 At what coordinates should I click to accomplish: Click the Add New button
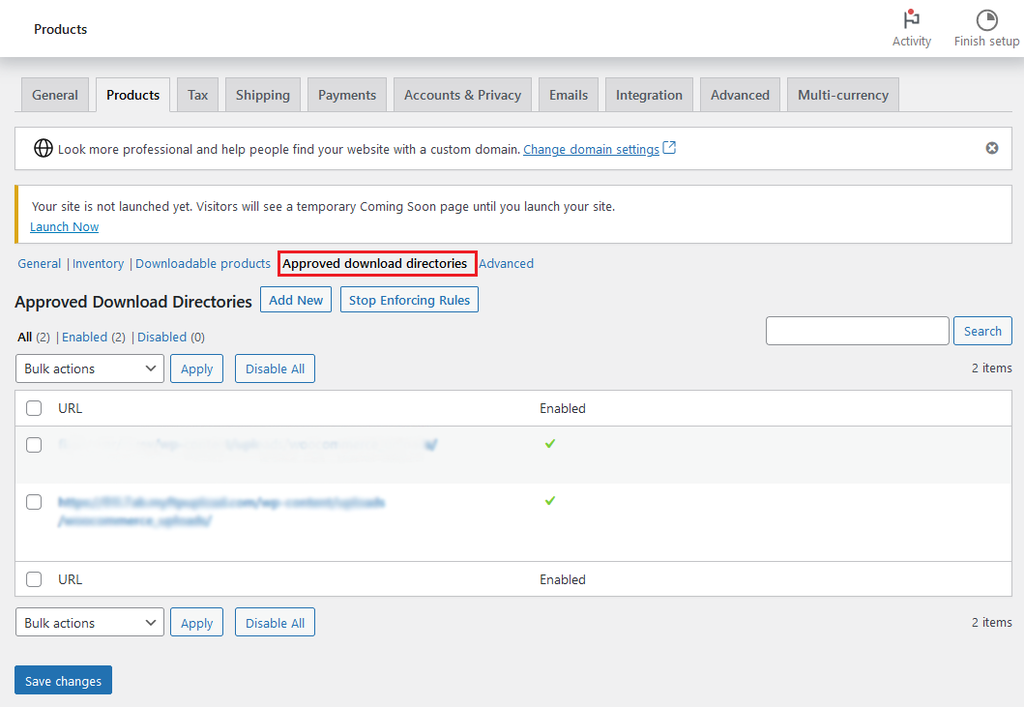click(x=296, y=300)
